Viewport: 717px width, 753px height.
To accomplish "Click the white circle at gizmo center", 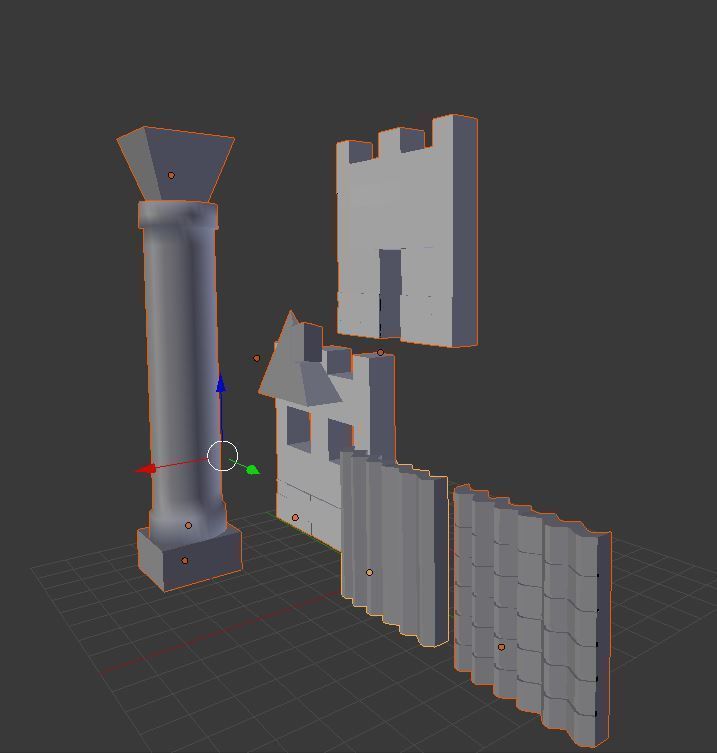I will click(x=222, y=455).
